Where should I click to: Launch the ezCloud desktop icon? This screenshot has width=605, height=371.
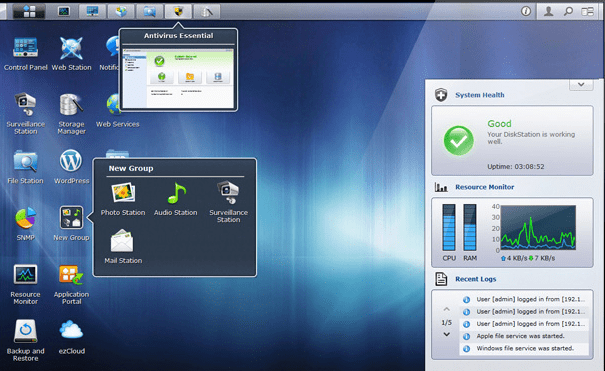(x=71, y=337)
